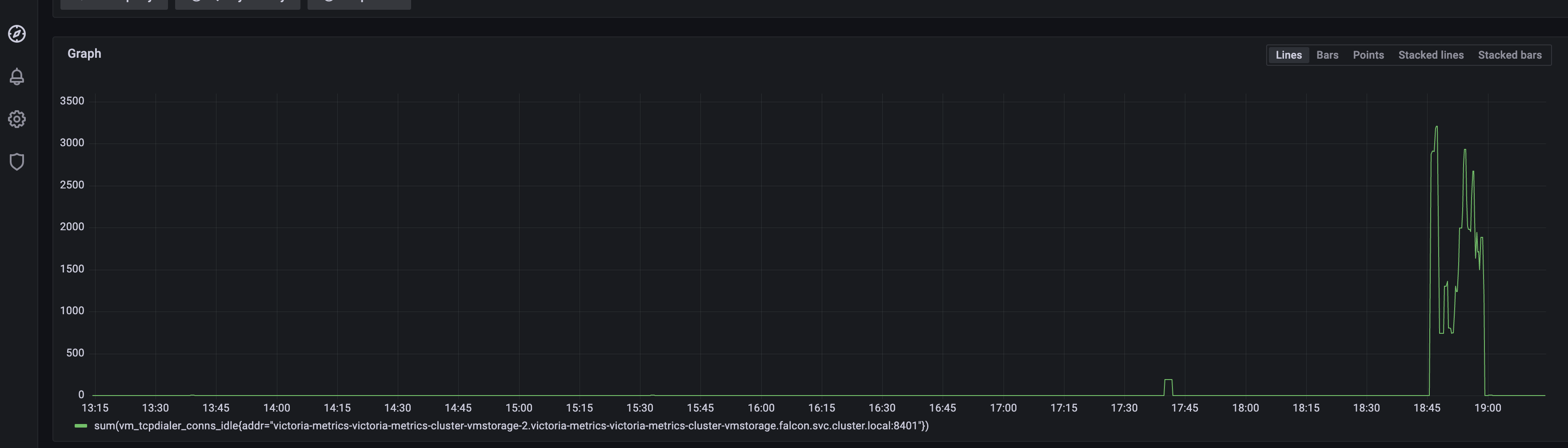Choose the Stacked bars graph style

(x=1510, y=55)
